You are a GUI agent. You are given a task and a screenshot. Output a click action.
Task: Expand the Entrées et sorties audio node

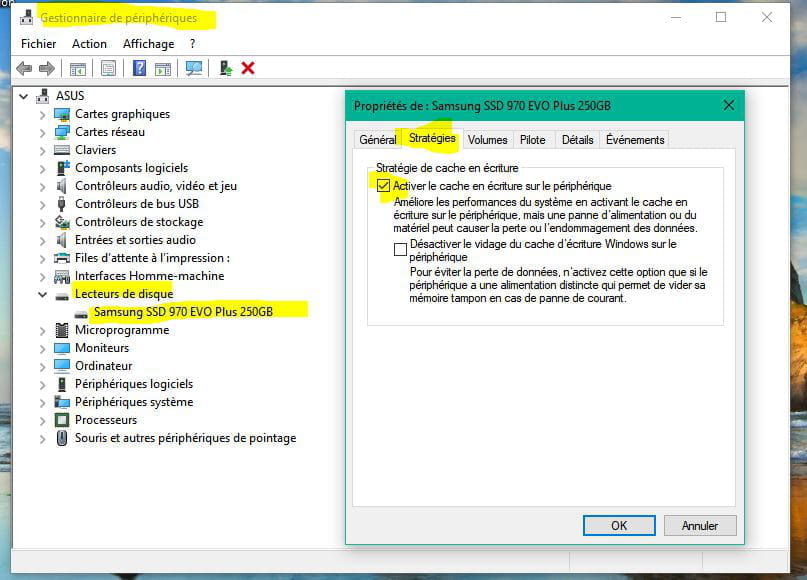pos(42,241)
